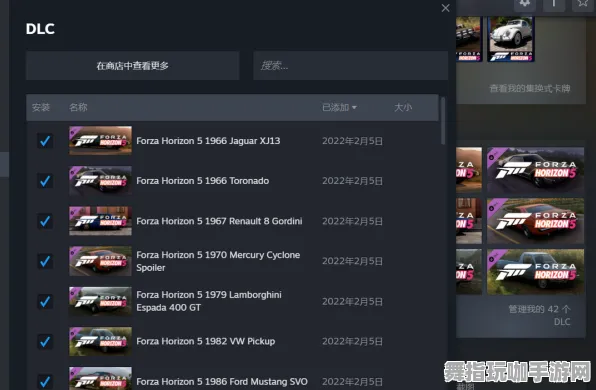Select Forza Horizon 5 1966 Toronado text
596x390 pixels.
tap(203, 181)
